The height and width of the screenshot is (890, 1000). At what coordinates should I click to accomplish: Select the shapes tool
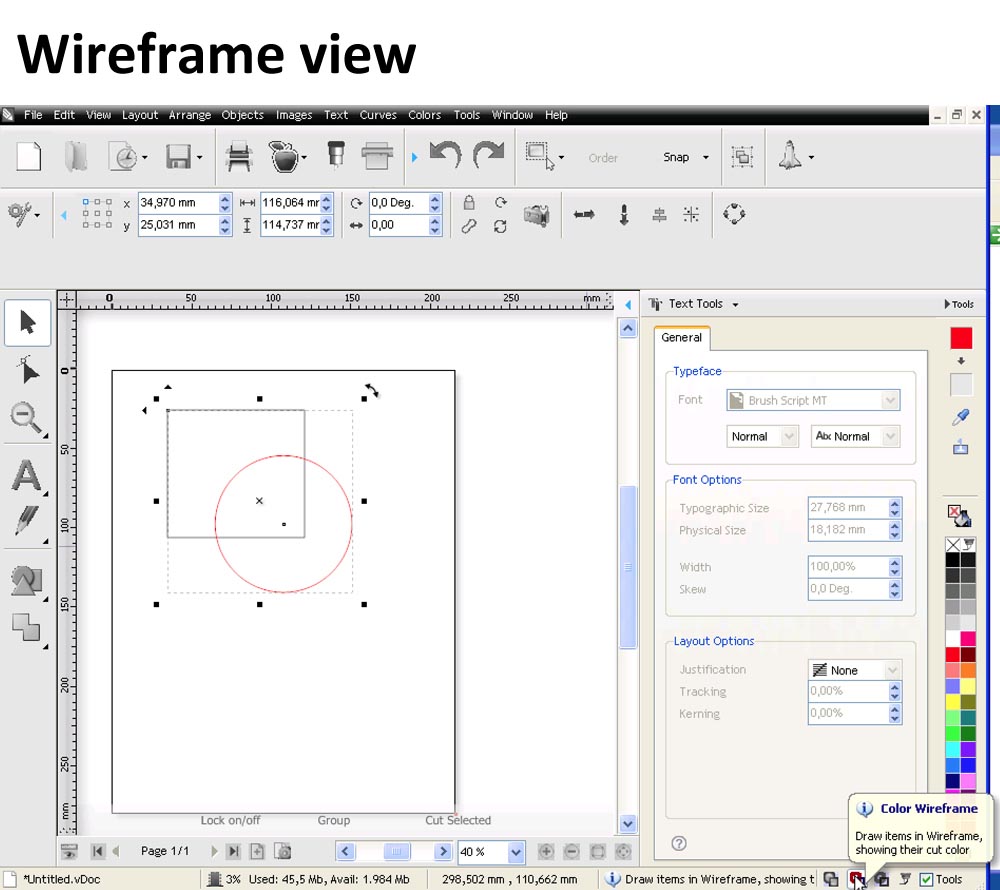[x=26, y=581]
